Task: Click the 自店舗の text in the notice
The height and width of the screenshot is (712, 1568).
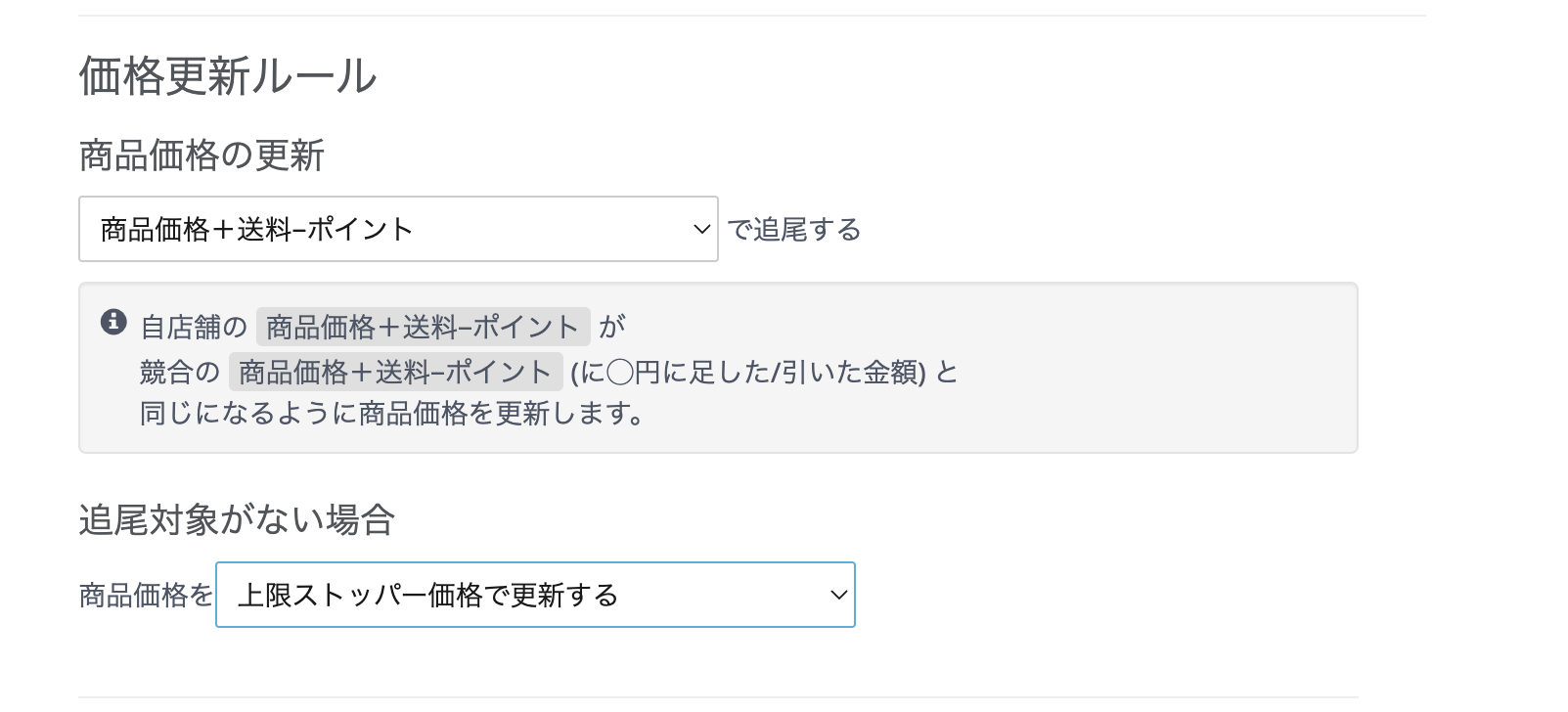Action: click(194, 327)
